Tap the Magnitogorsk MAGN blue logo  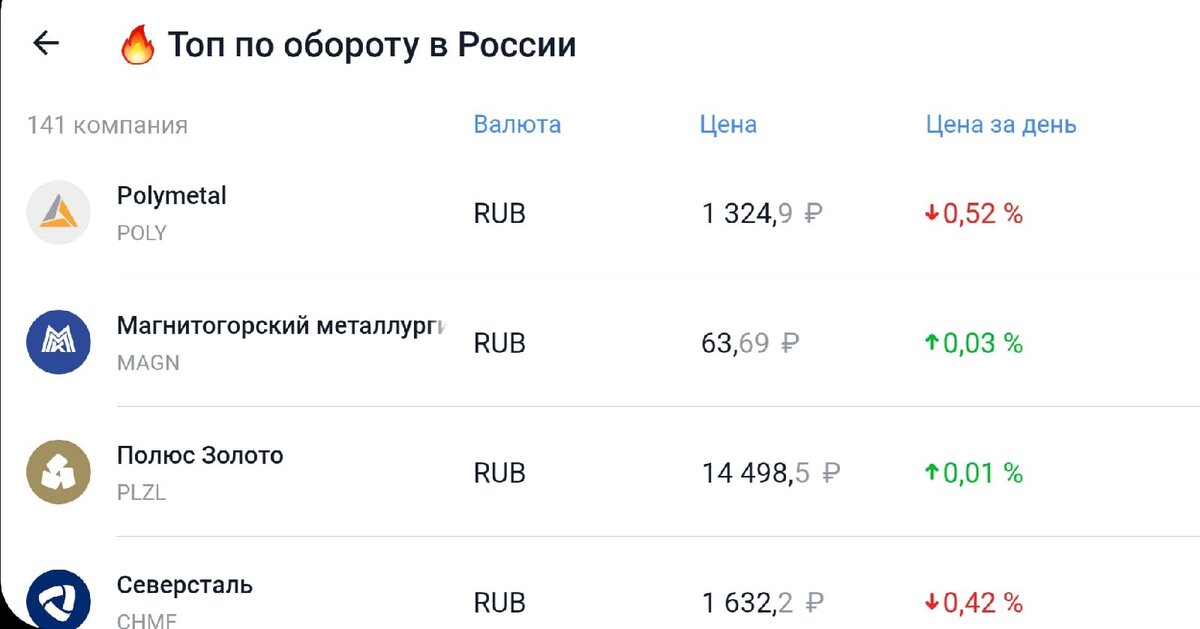pos(59,342)
